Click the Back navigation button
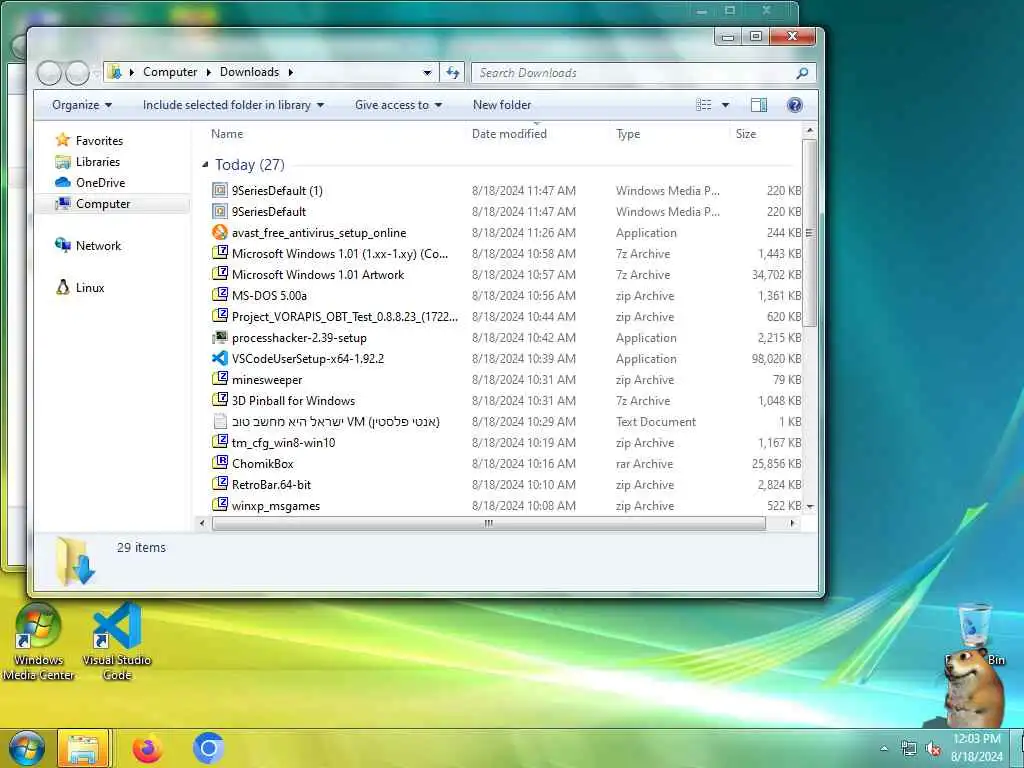Image resolution: width=1024 pixels, height=768 pixels. [x=49, y=73]
